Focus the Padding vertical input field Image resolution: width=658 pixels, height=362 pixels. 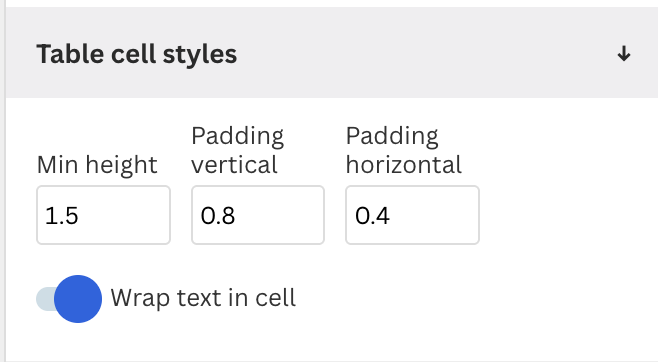pos(258,215)
